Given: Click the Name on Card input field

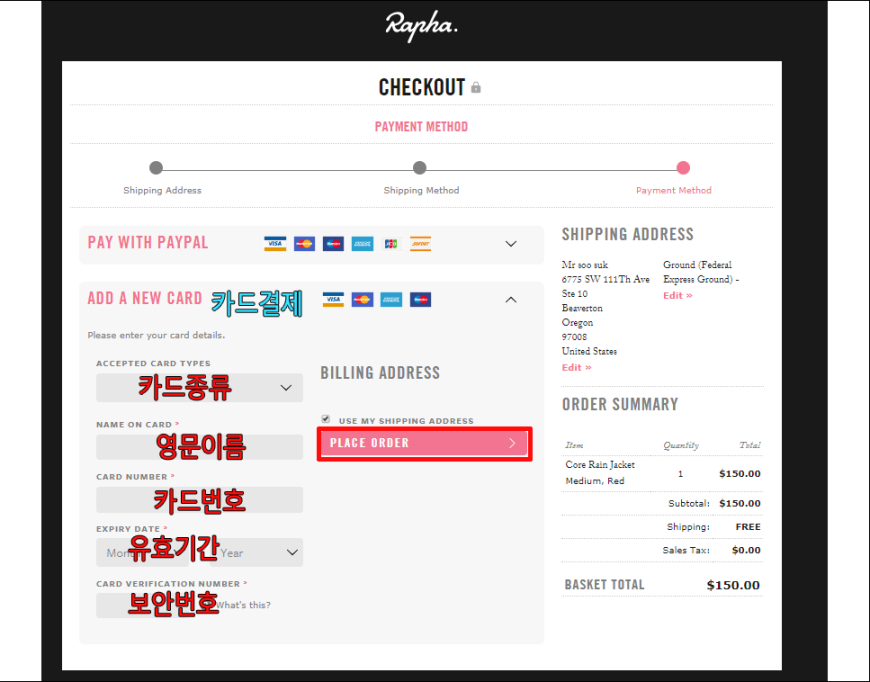Looking at the screenshot, I should (199, 447).
